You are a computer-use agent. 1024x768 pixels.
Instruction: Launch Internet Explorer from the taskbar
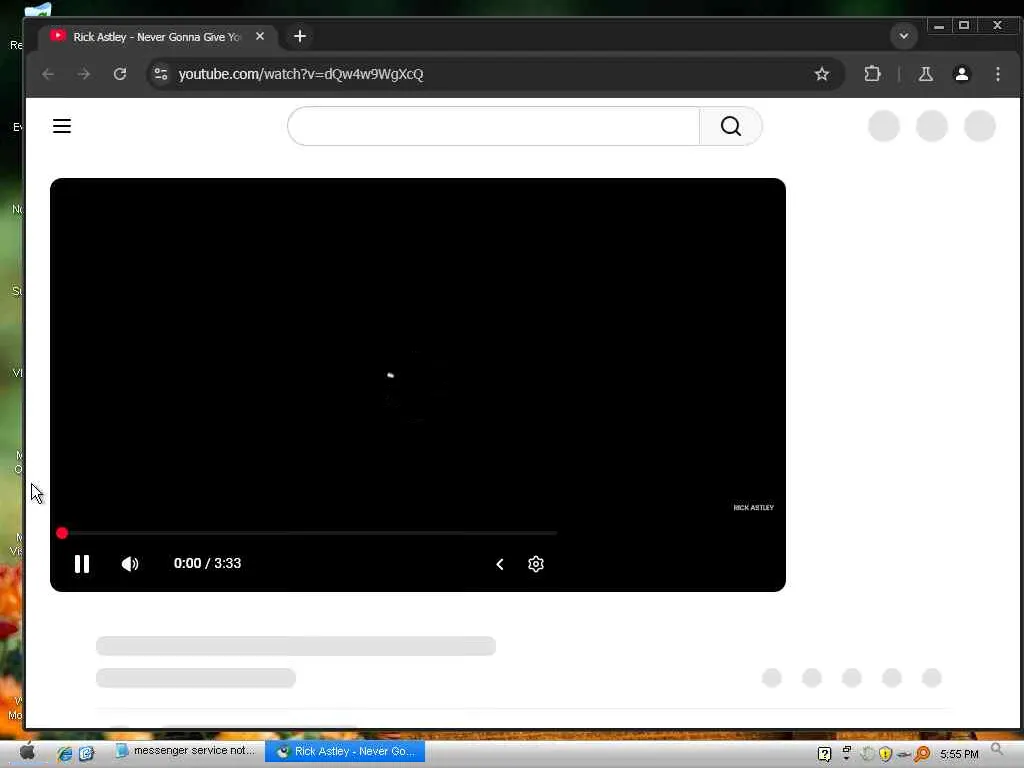(x=64, y=754)
